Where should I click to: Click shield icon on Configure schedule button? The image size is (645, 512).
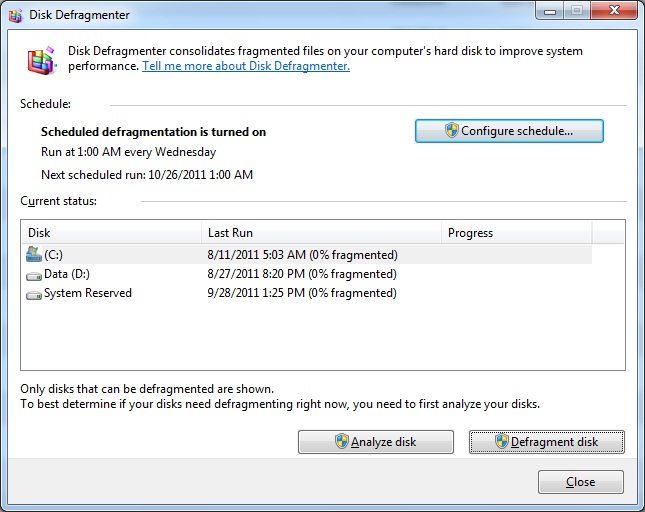tap(451, 130)
